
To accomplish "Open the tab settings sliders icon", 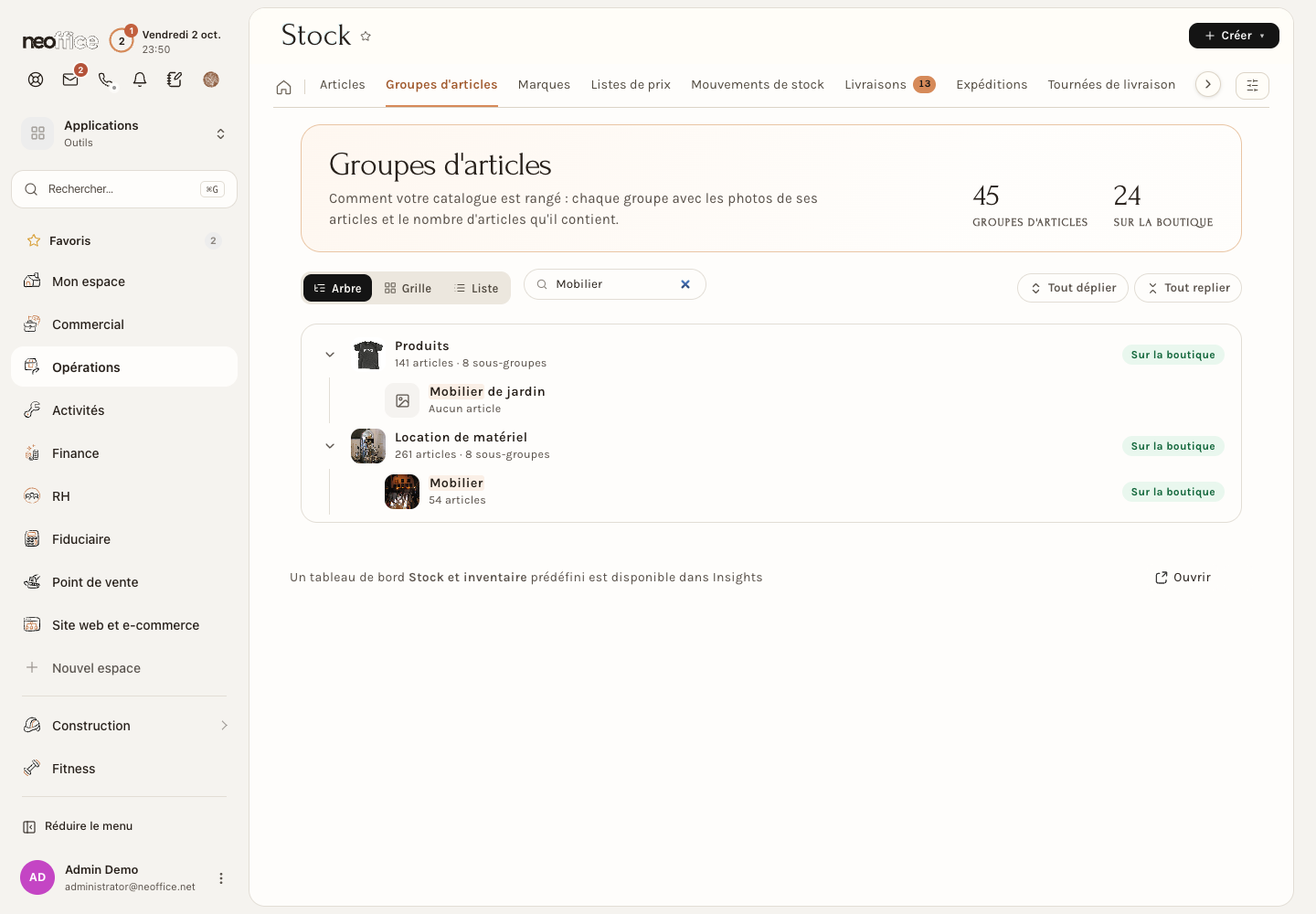I will click(1252, 85).
